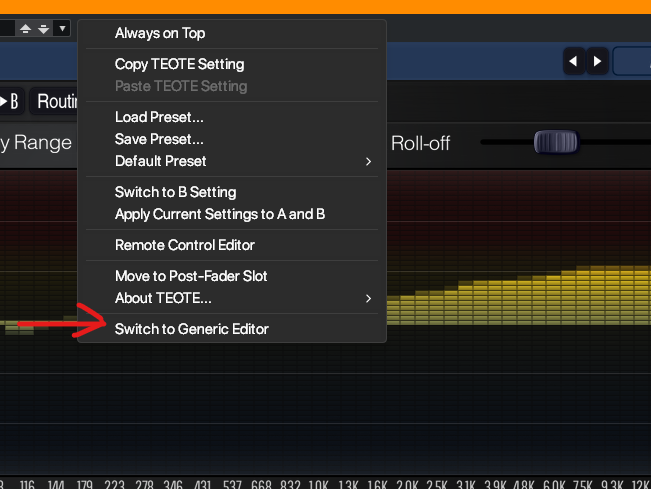Open the small triangle dropdown menu button
The image size is (651, 489).
pyautogui.click(x=62, y=29)
